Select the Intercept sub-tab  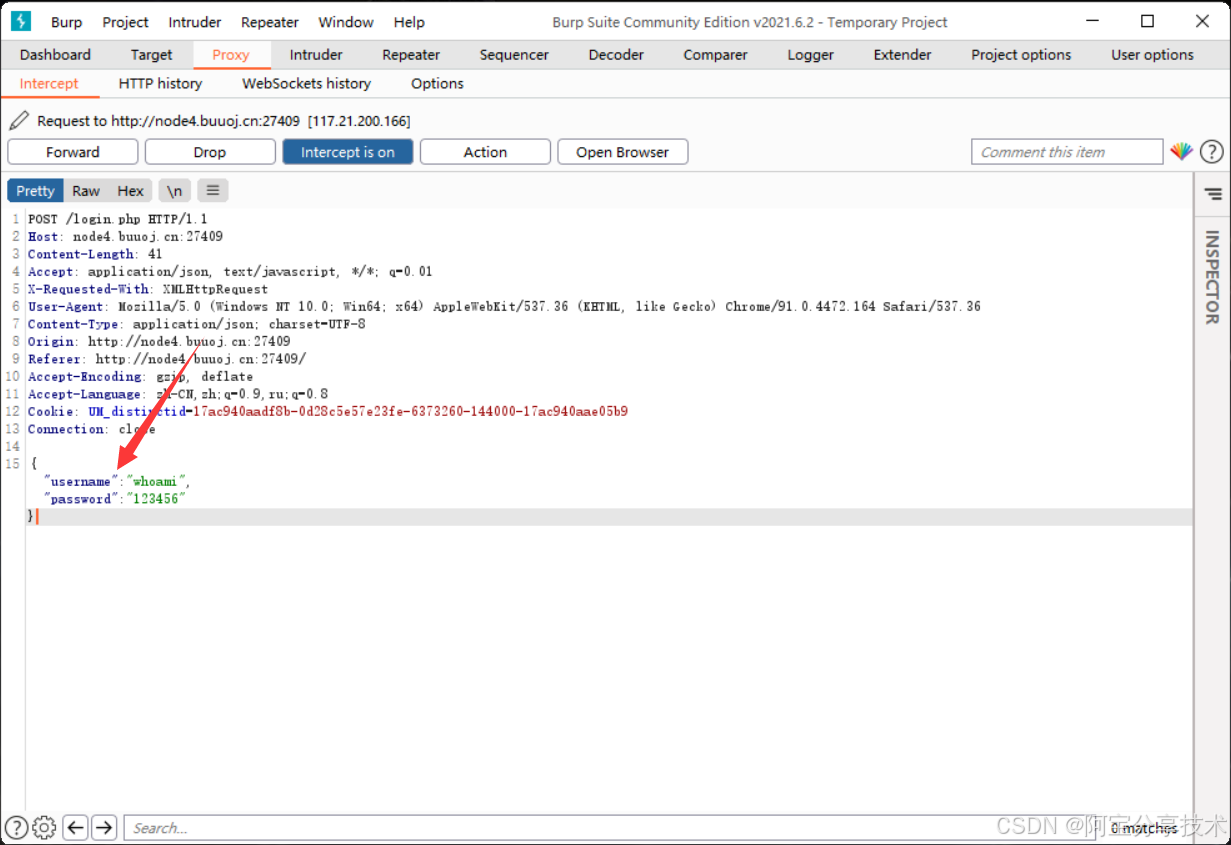point(49,84)
